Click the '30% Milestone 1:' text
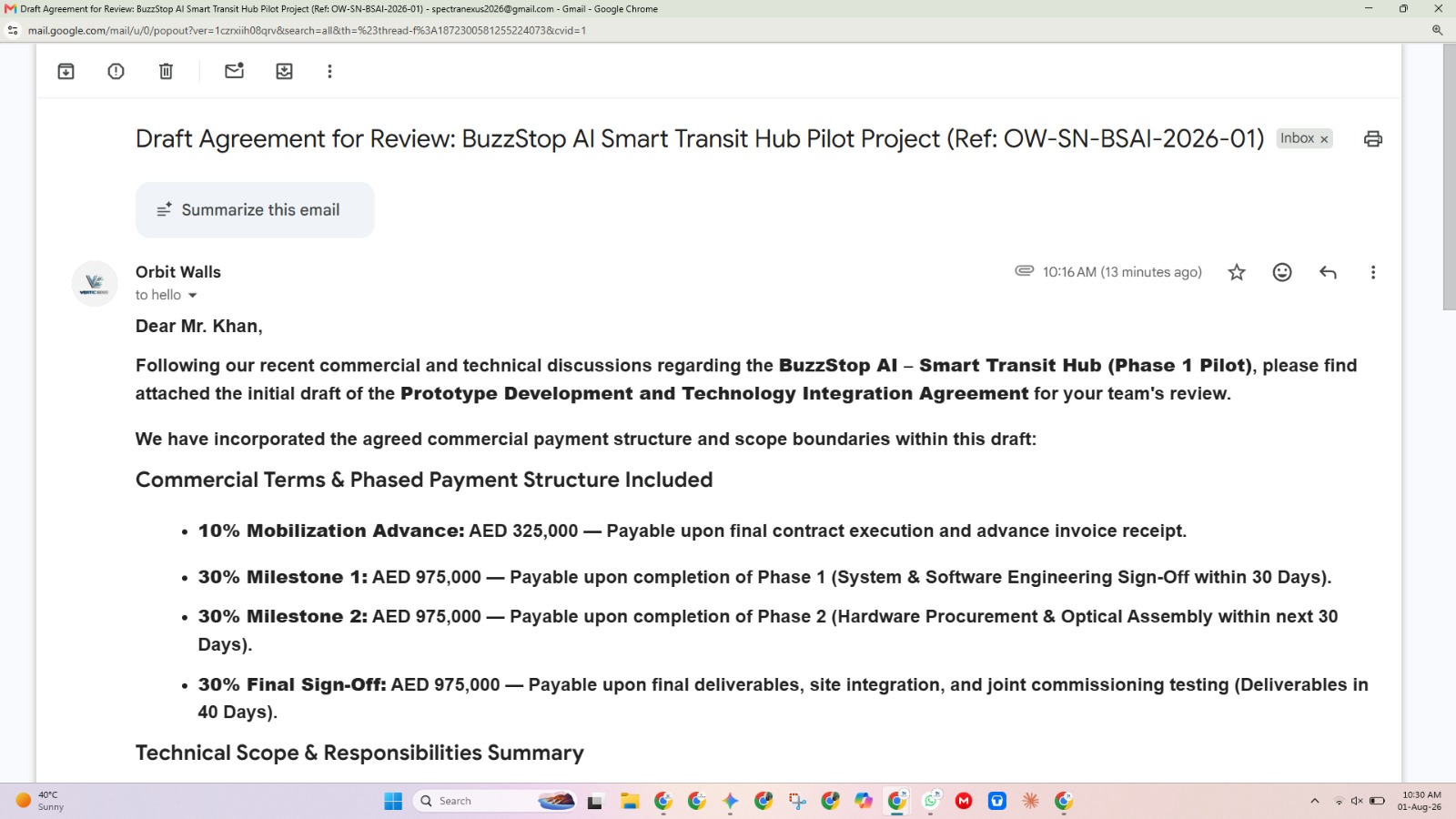This screenshot has width=1456, height=819. pos(283,577)
